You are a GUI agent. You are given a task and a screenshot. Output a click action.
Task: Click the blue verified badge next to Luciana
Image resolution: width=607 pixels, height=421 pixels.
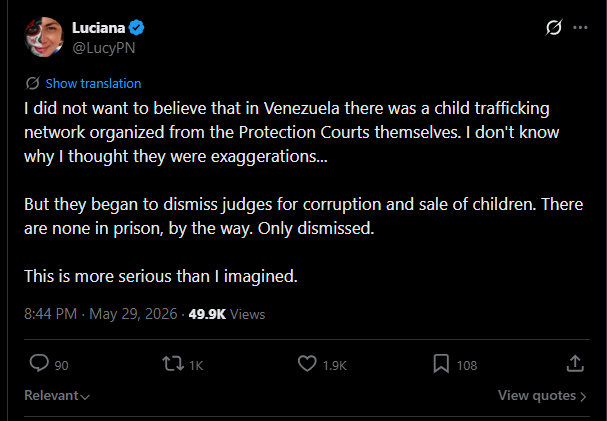click(137, 28)
